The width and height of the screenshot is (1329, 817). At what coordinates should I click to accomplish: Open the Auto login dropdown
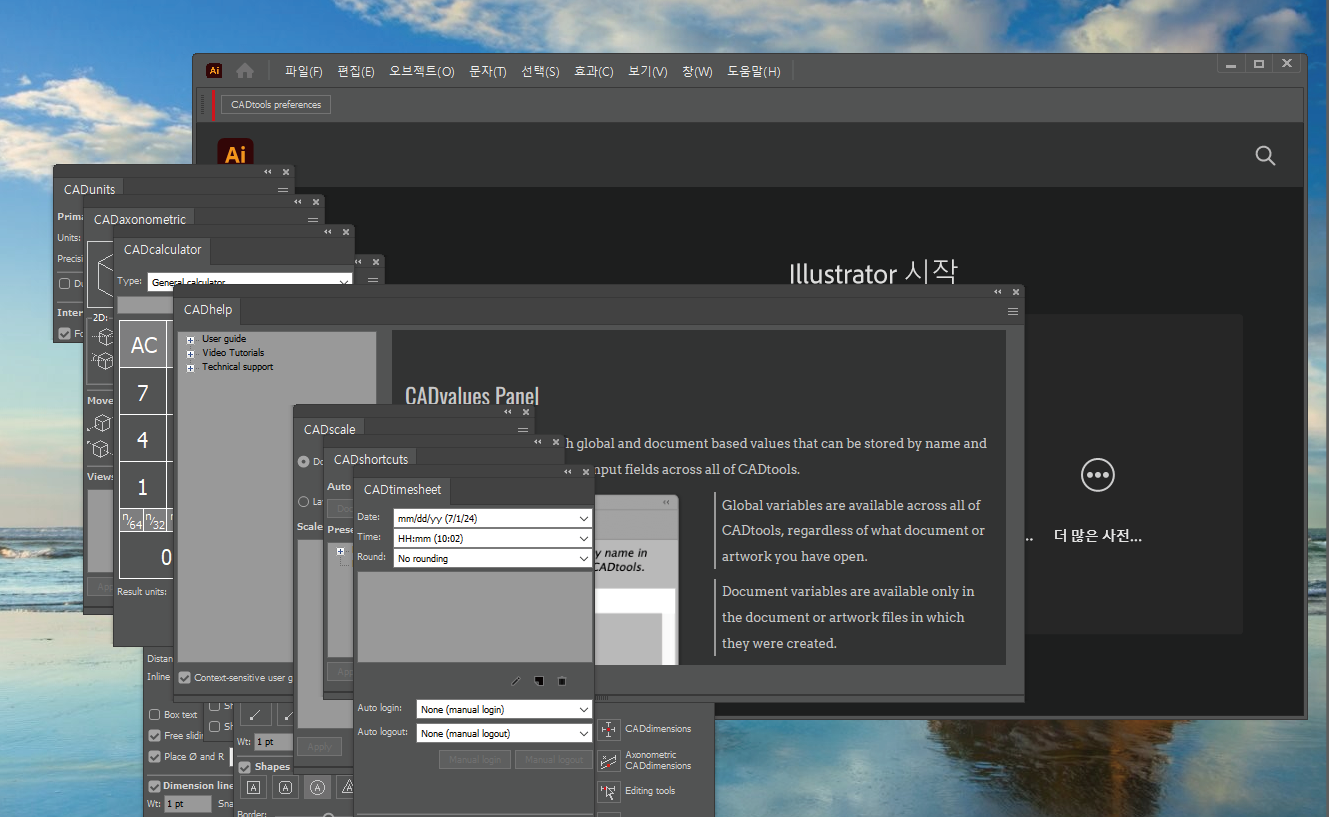click(x=505, y=709)
